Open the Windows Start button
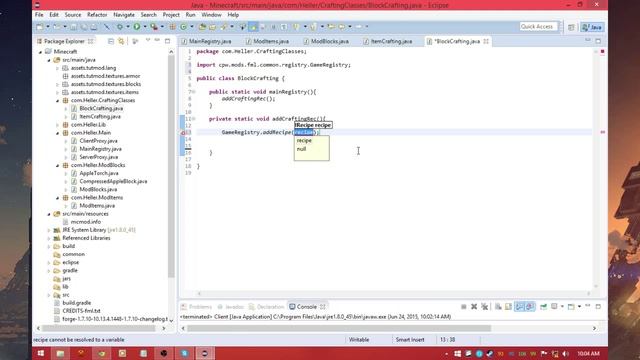This screenshot has width=640, height=360. [x=41, y=353]
